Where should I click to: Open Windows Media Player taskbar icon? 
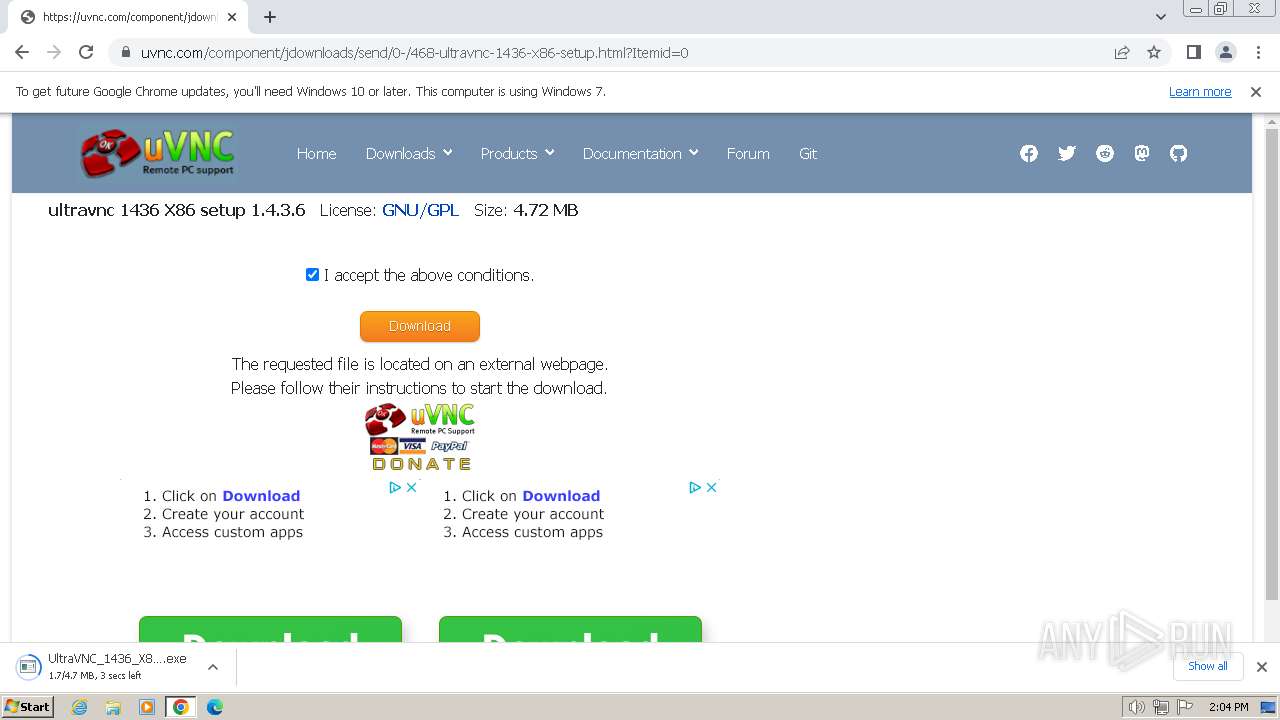click(147, 707)
